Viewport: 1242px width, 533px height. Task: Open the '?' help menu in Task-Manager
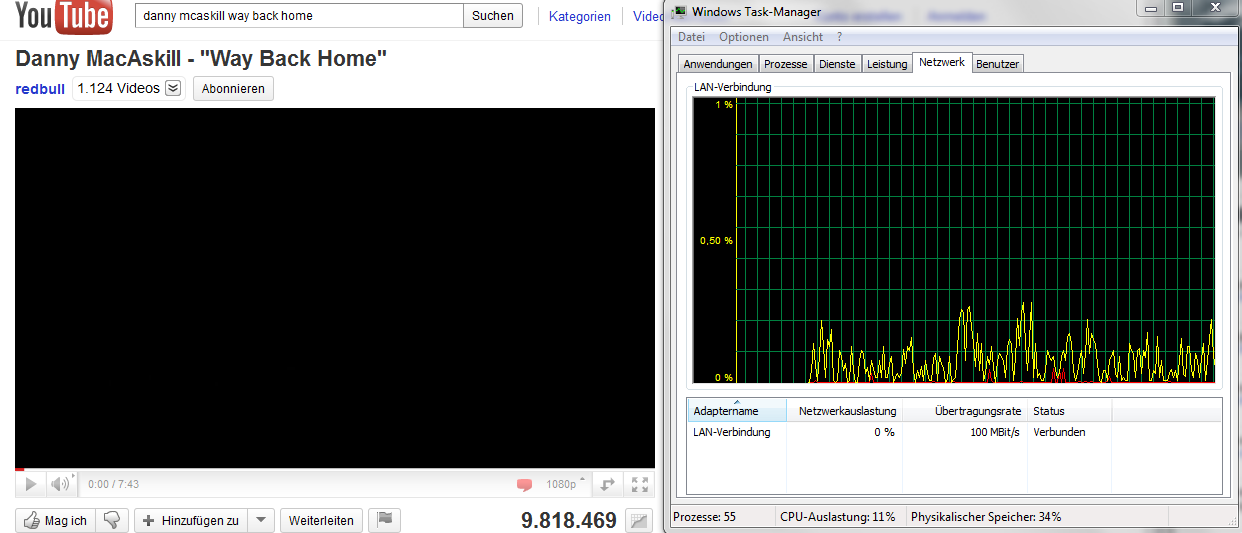coord(840,37)
